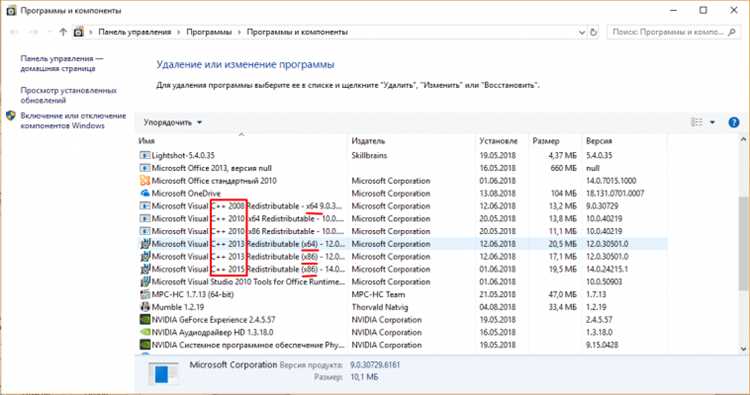
Task: Click the MPC-HC Team publisher cell
Action: click(x=378, y=295)
